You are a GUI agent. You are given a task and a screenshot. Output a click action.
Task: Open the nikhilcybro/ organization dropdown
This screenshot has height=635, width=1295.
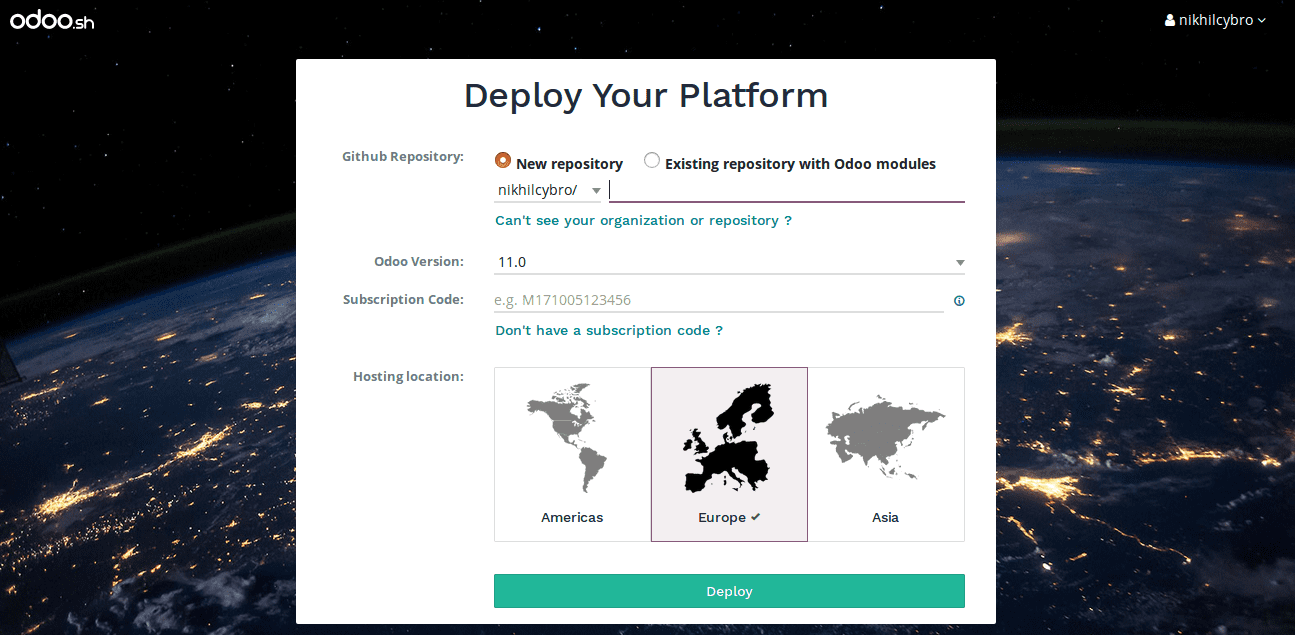[x=549, y=190]
